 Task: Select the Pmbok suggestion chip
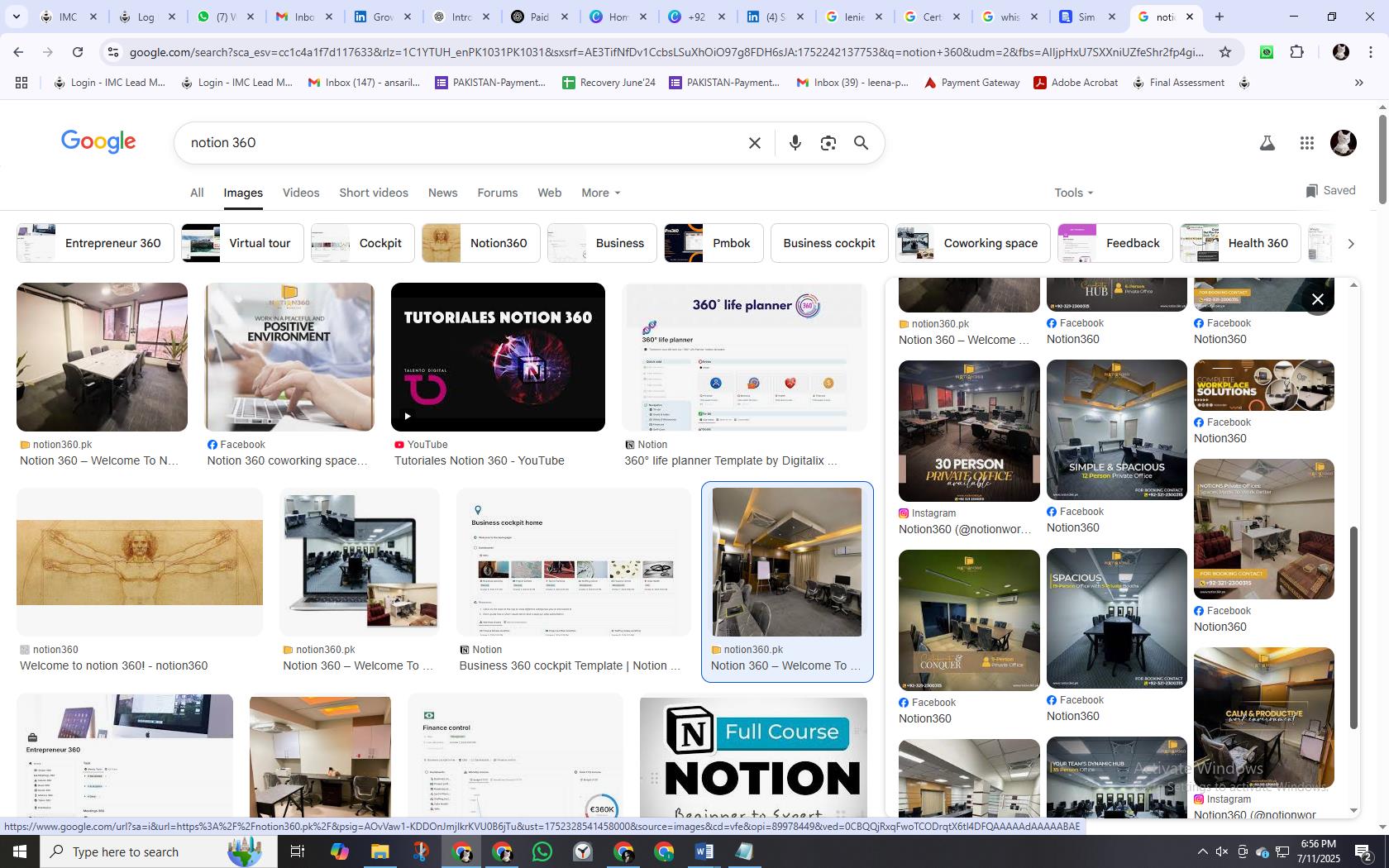(714, 243)
